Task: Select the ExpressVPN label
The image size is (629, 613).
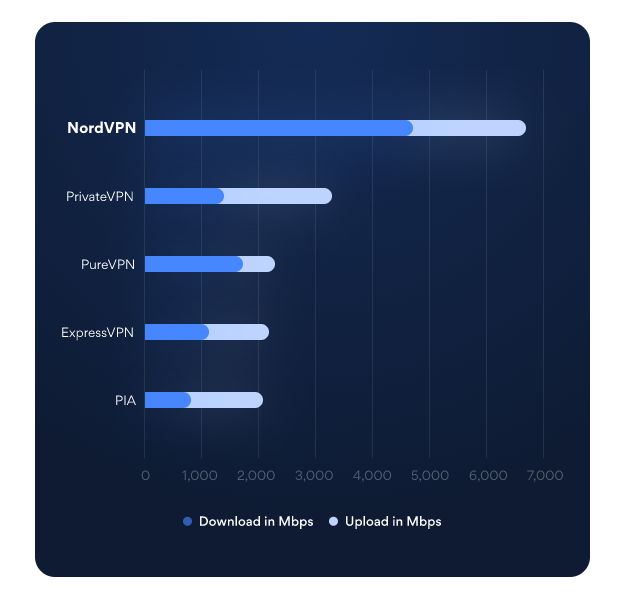Action: point(98,332)
